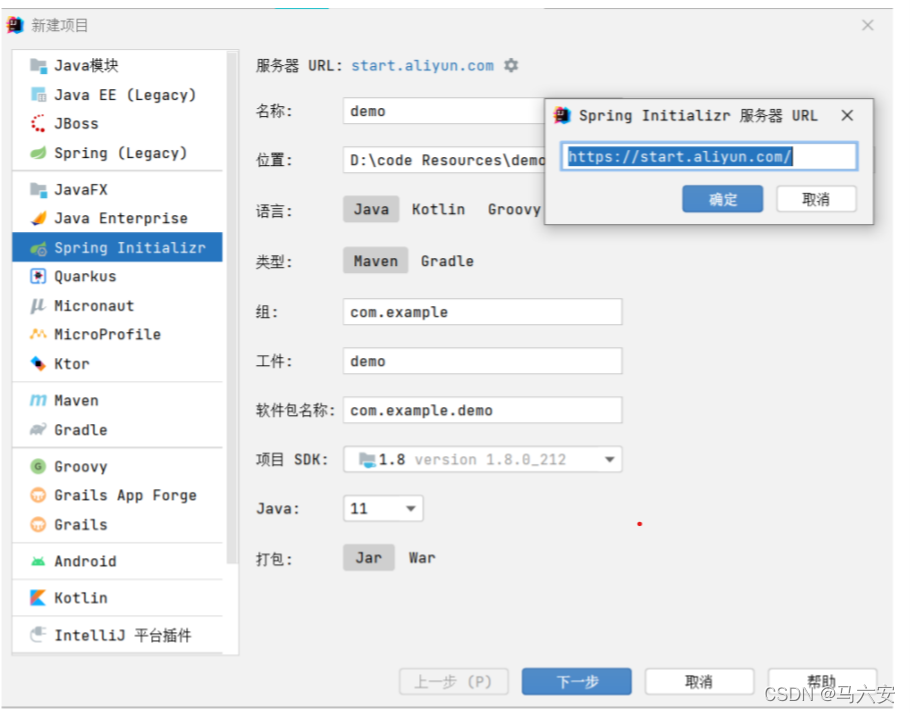Click the 名称 field containing demo
The image size is (910, 713).
coord(445,111)
